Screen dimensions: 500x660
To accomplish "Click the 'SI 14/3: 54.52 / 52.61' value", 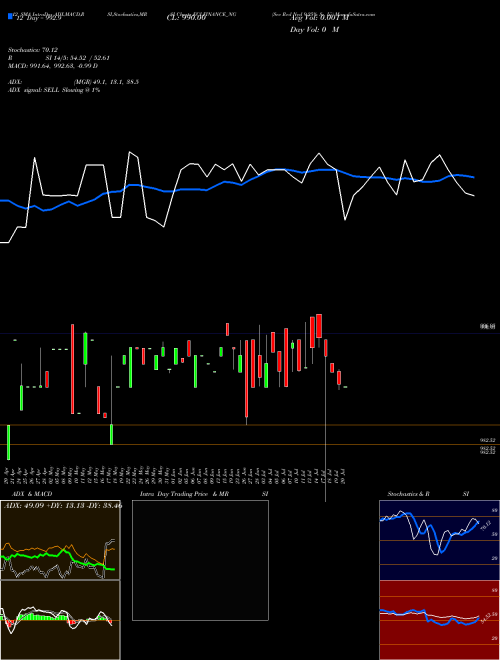I will coord(77,58).
